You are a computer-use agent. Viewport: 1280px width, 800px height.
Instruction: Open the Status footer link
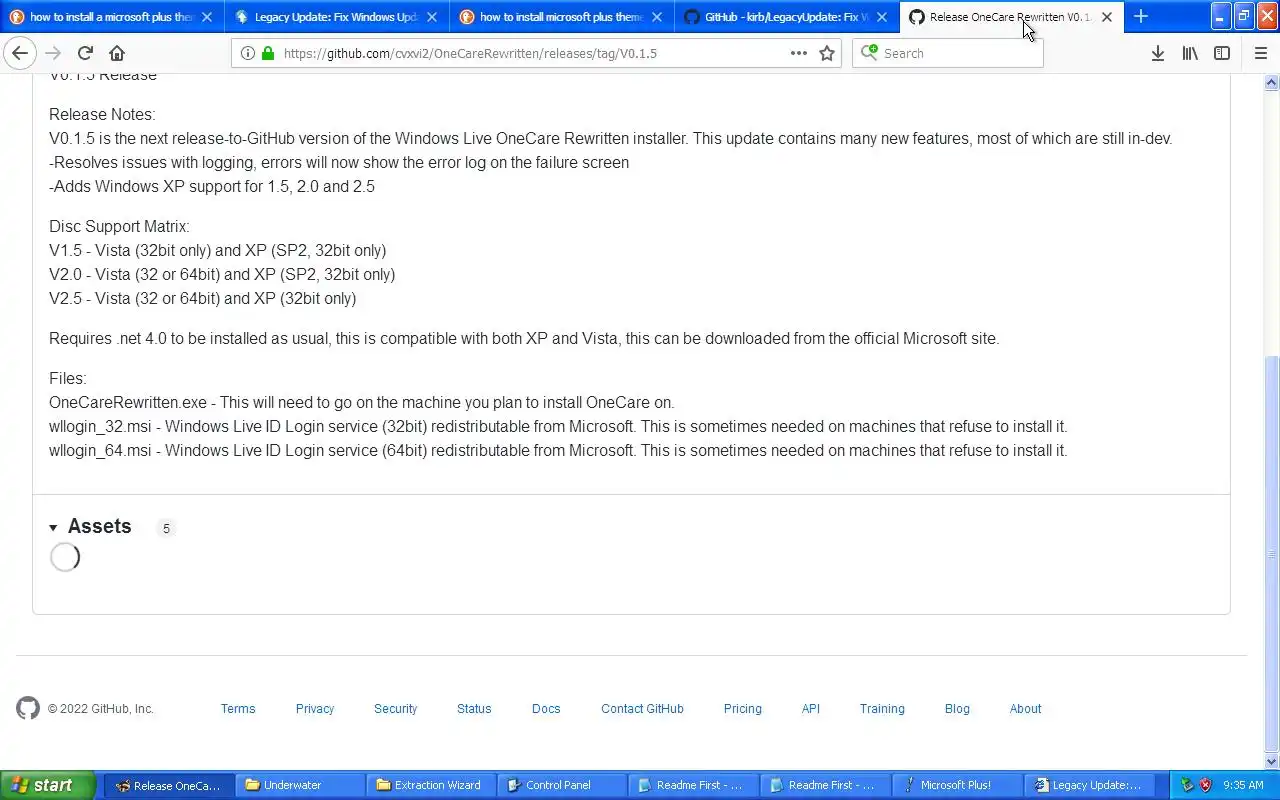pyautogui.click(x=474, y=708)
